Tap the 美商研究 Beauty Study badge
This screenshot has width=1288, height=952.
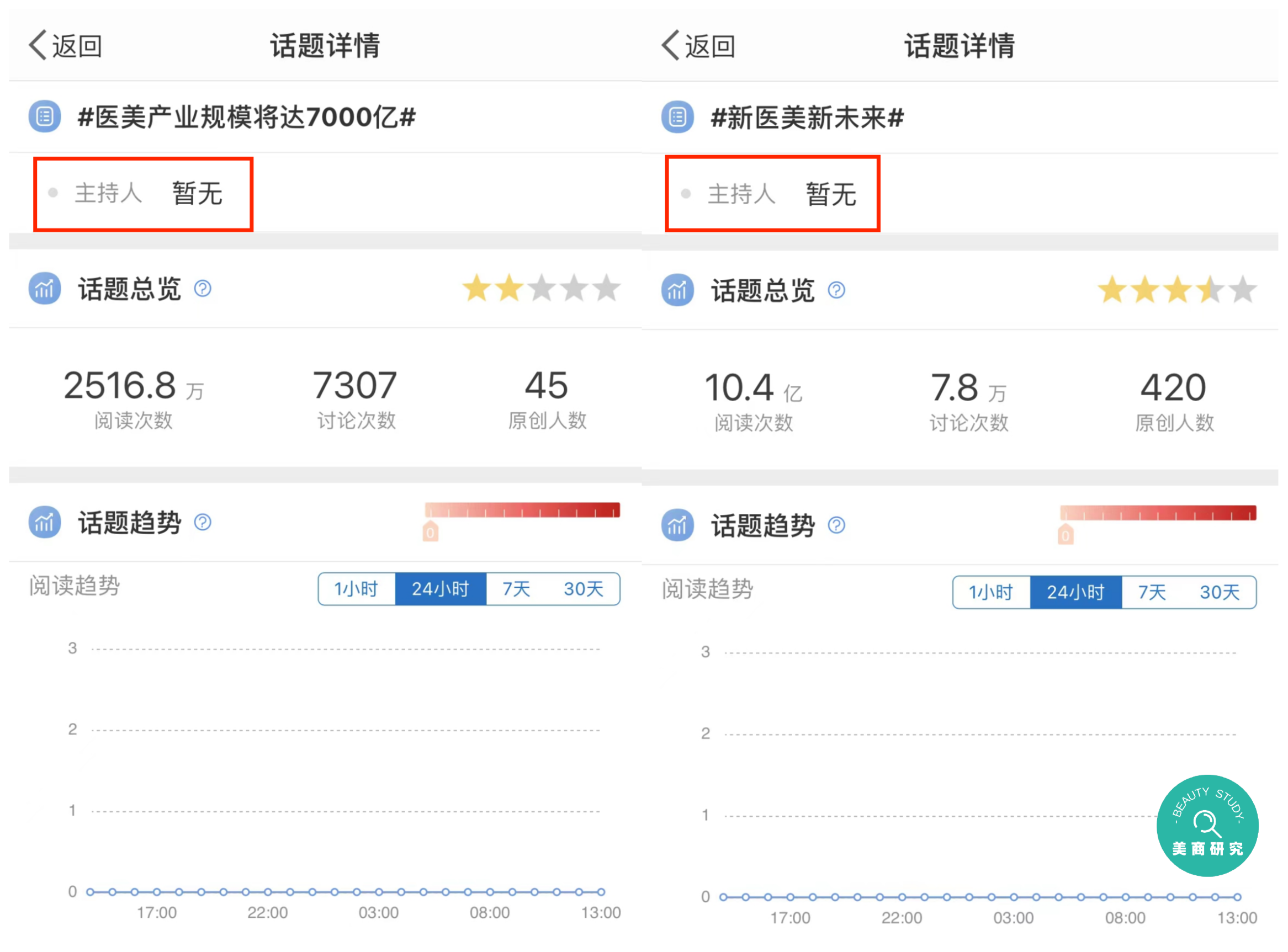tap(1207, 825)
